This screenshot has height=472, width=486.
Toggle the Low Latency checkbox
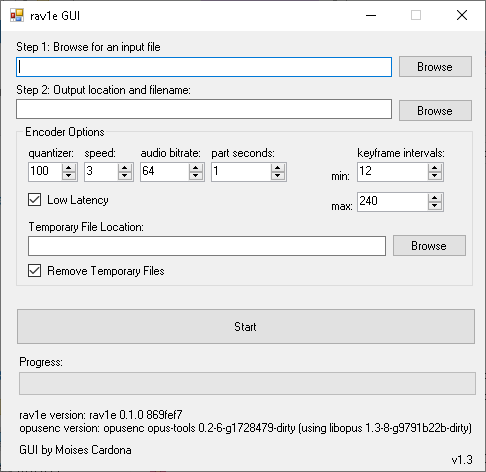(35, 200)
